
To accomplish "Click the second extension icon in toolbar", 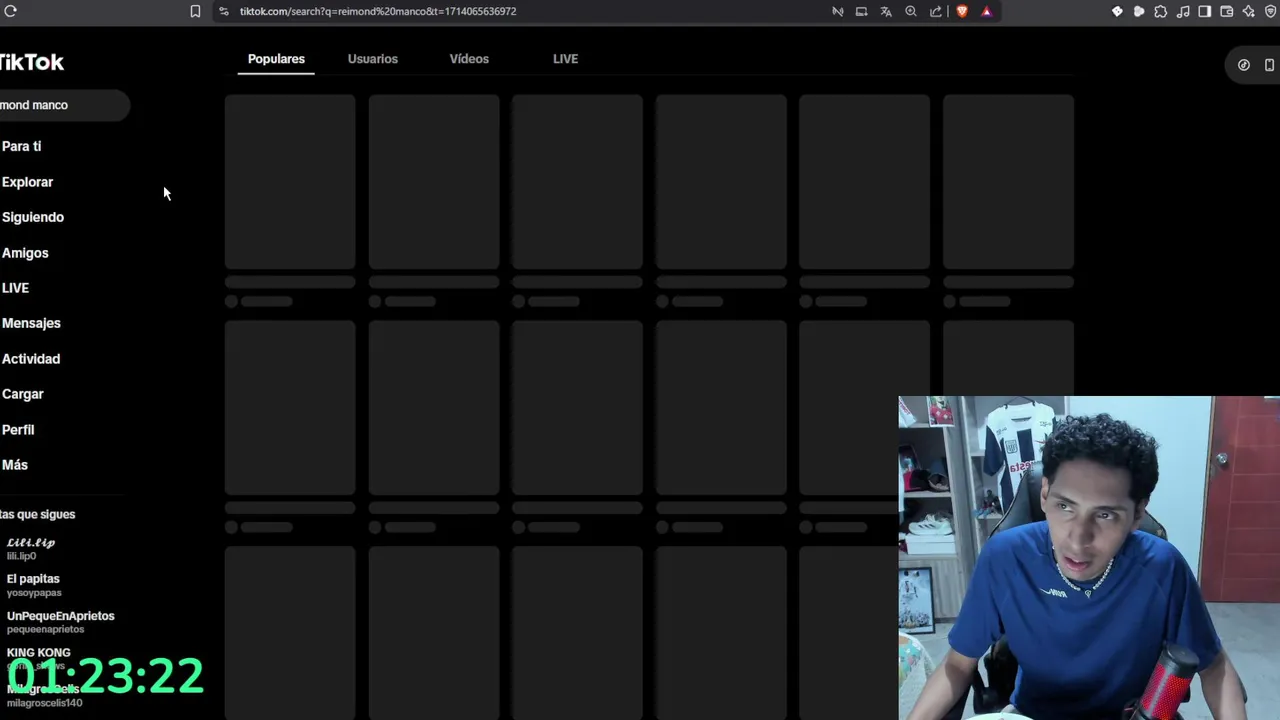I will pos(1139,11).
